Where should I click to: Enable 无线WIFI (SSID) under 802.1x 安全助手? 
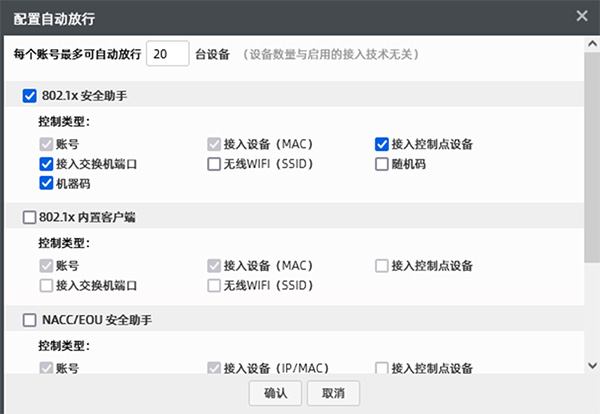(214, 164)
